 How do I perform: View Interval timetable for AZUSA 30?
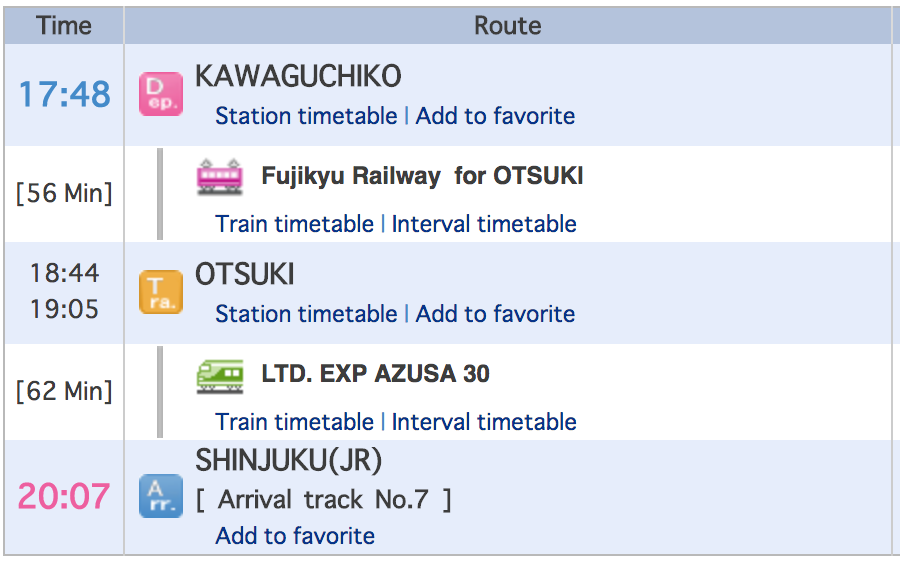click(x=484, y=422)
